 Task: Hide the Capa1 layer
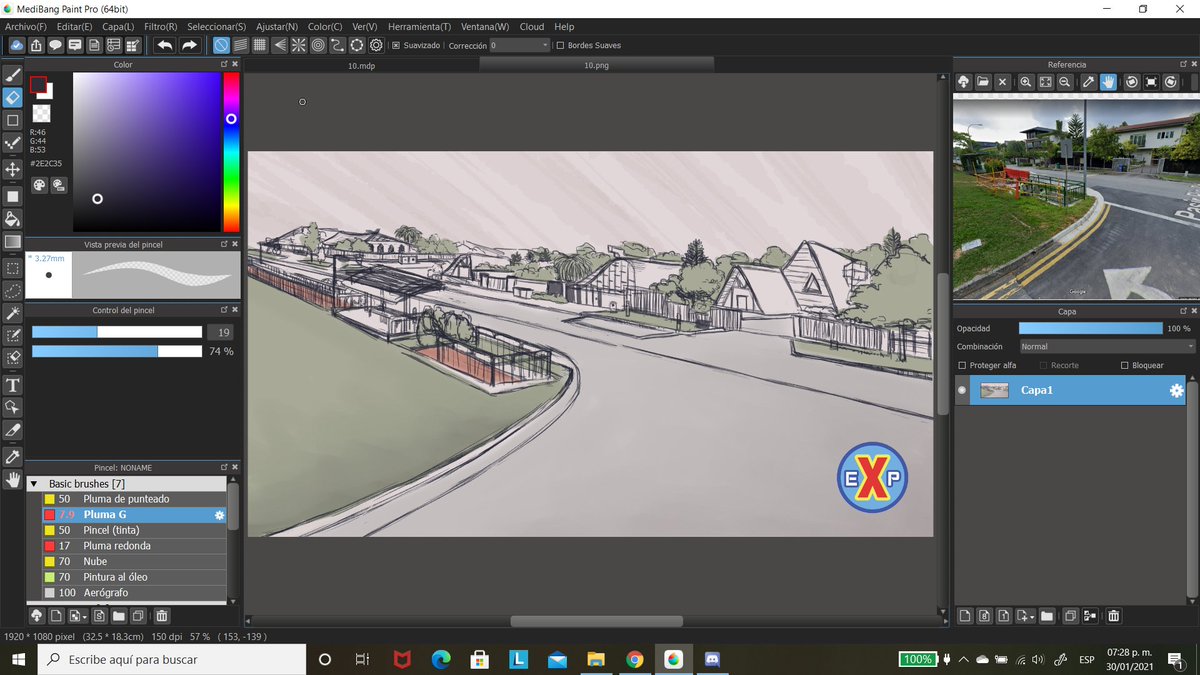(962, 390)
